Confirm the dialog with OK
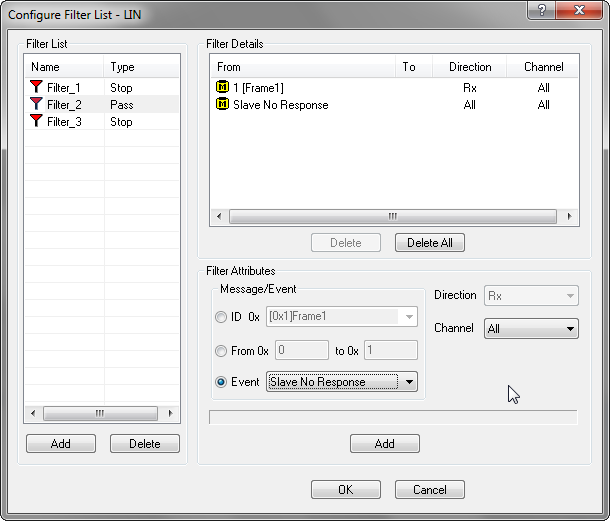 point(346,489)
